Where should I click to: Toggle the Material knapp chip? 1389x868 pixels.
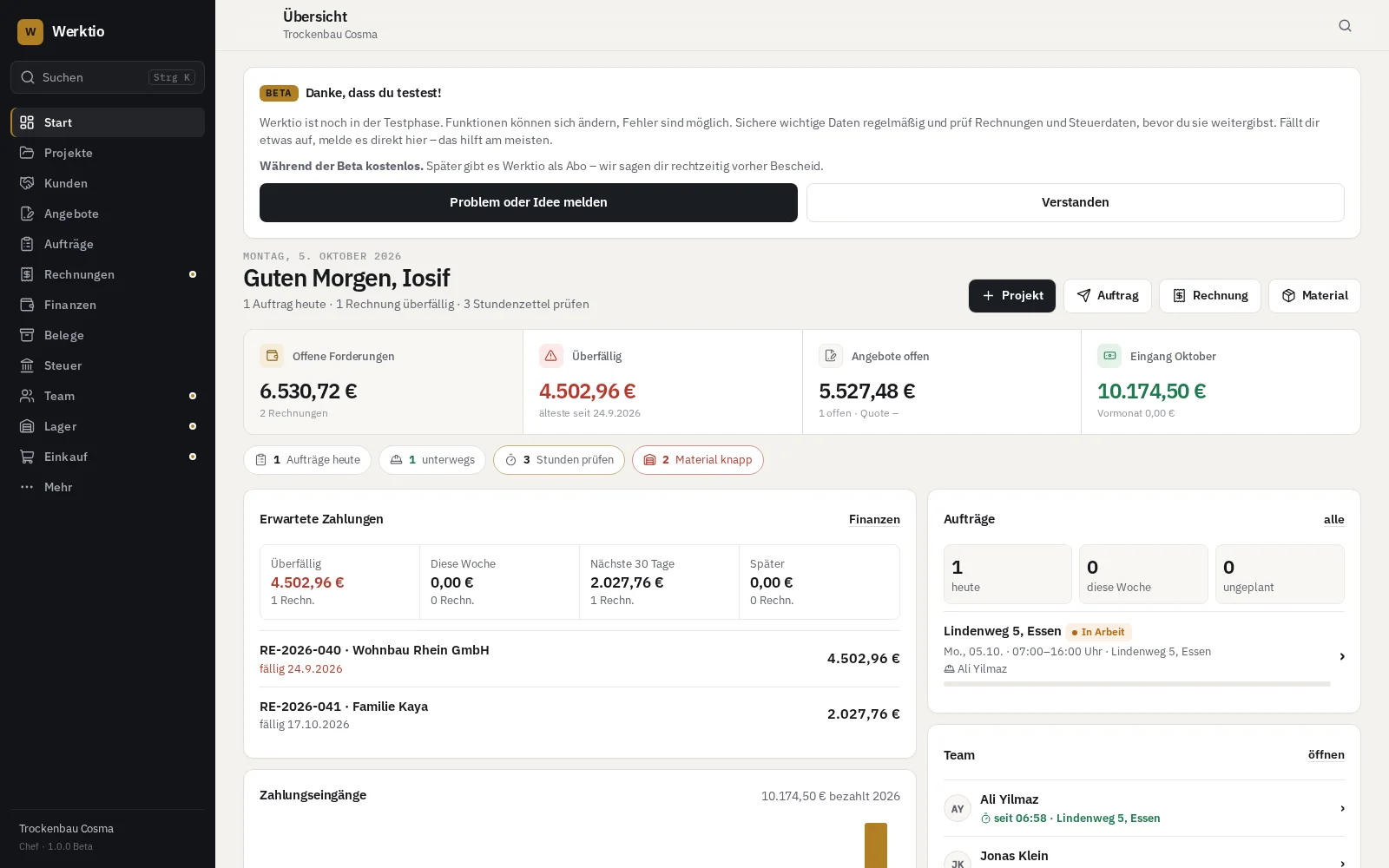pos(698,460)
